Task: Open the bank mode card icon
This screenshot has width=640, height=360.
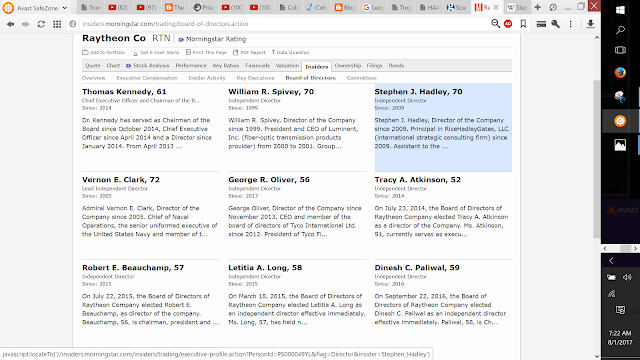Action: 541,24
